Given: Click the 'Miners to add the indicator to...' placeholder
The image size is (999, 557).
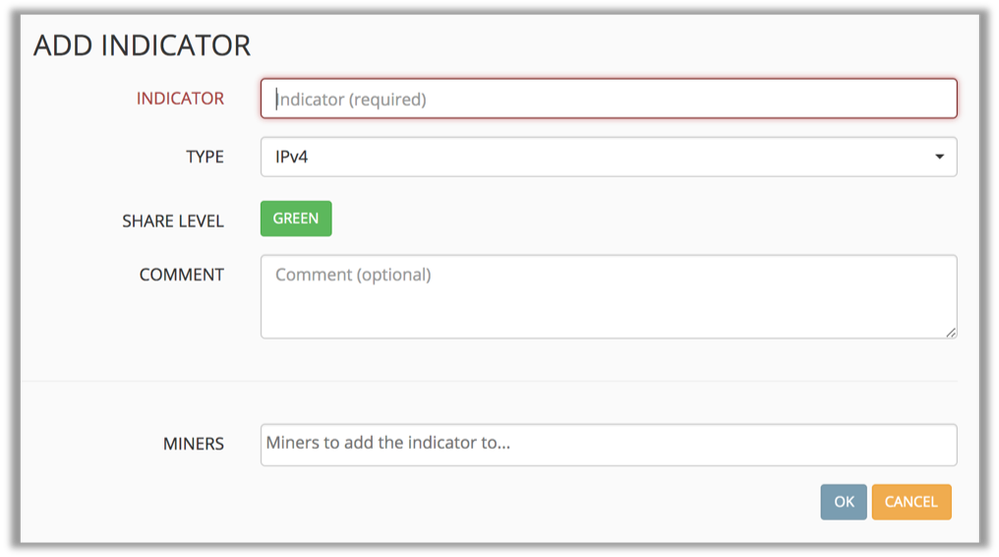Looking at the screenshot, I should pyautogui.click(x=388, y=442).
